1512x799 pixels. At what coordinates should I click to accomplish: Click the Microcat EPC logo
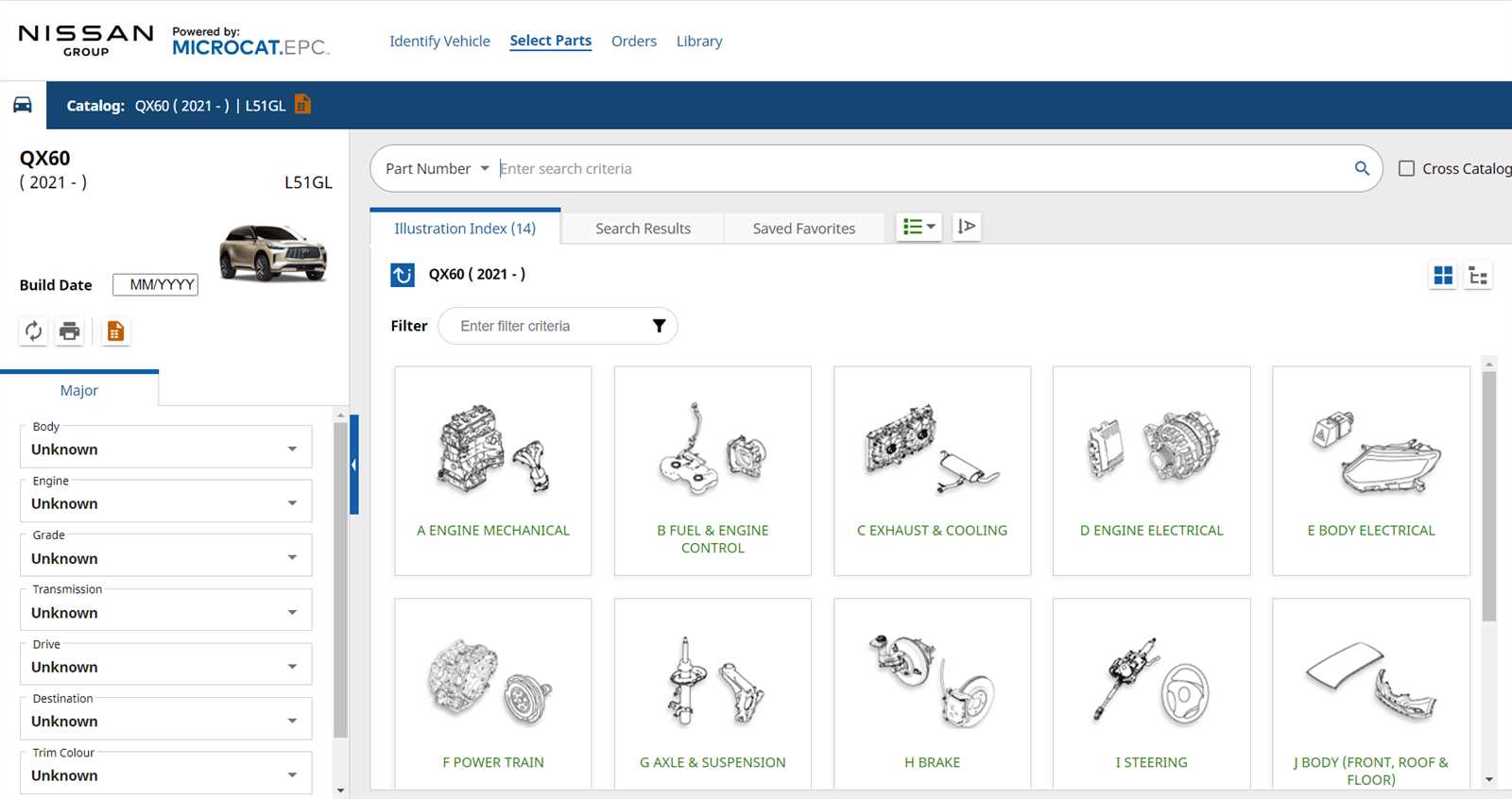(250, 42)
